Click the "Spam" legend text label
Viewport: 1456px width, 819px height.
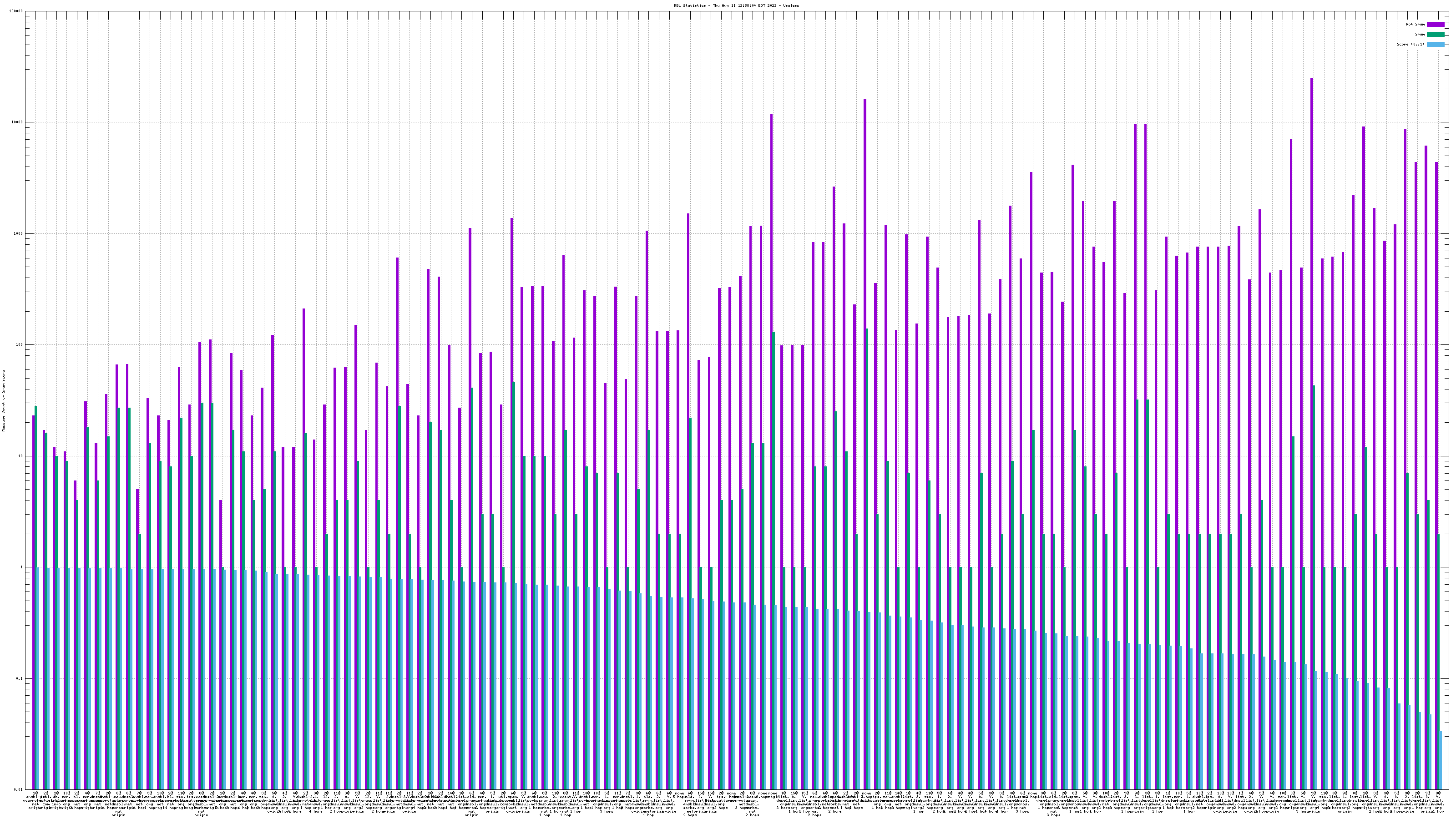click(1420, 35)
